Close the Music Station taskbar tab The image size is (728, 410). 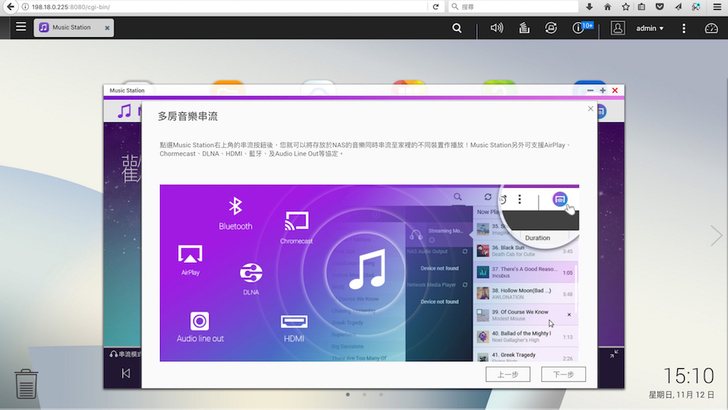coord(108,28)
